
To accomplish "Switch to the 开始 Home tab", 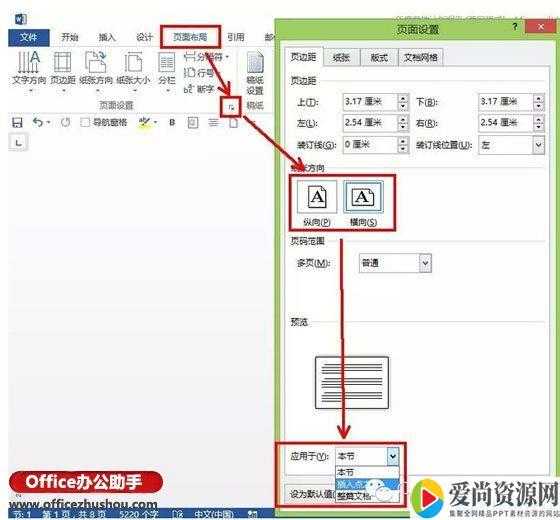I will [69, 37].
